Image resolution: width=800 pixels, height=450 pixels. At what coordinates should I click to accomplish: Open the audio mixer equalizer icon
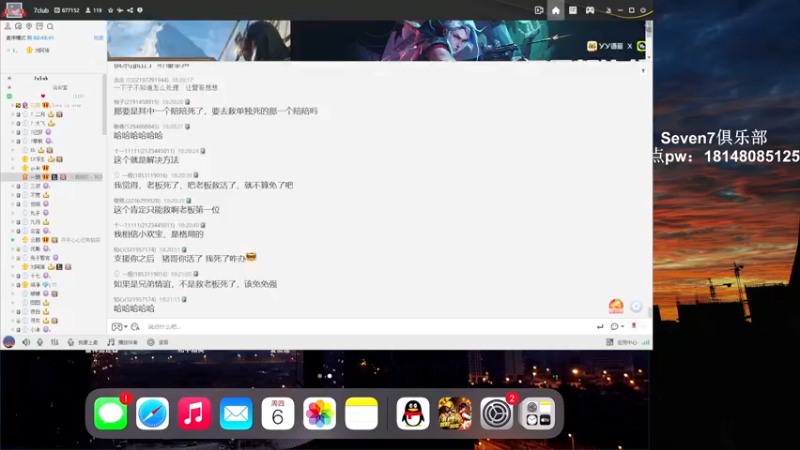(54, 342)
